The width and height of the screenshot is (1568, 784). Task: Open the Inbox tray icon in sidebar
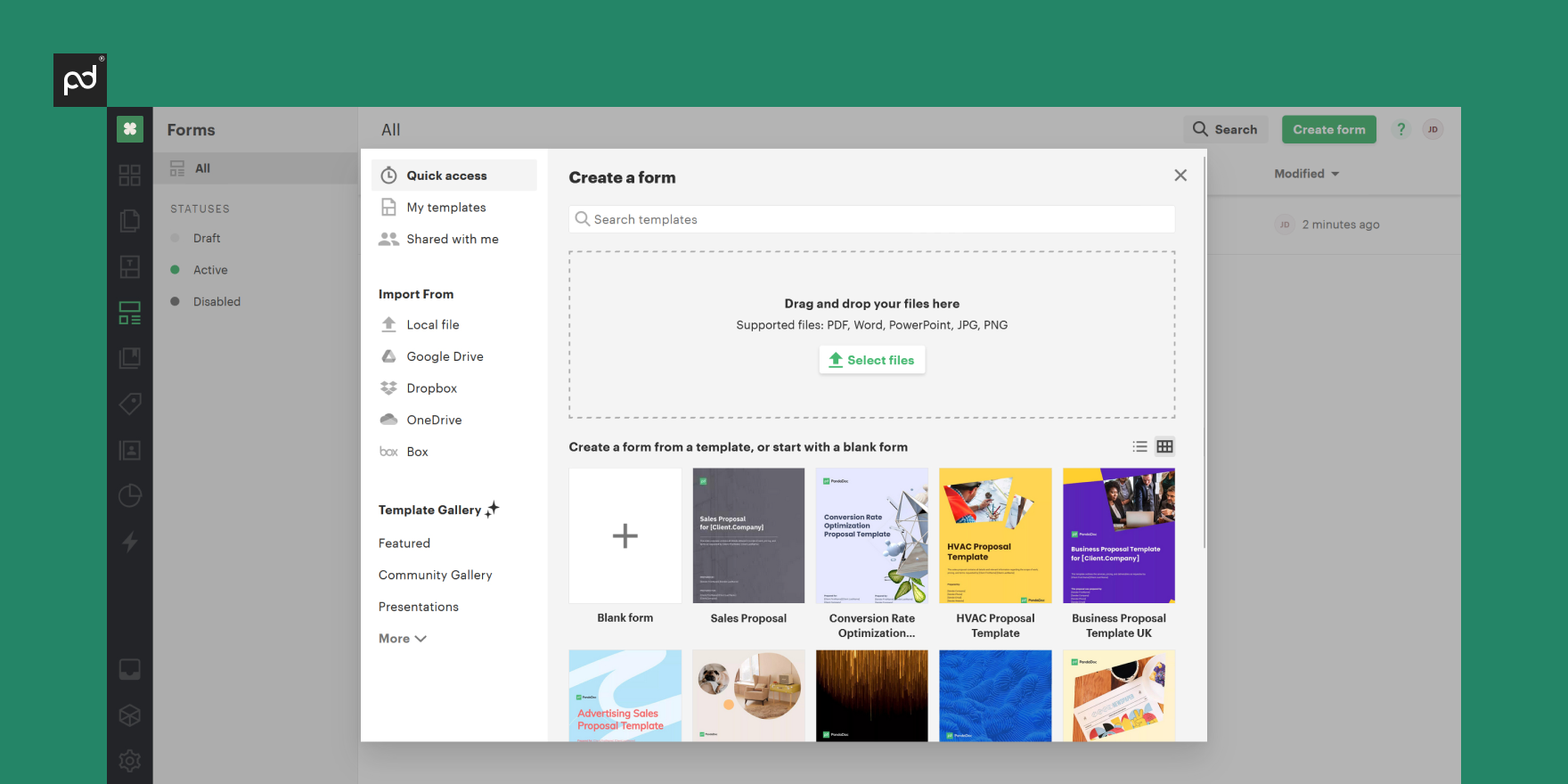(x=130, y=669)
